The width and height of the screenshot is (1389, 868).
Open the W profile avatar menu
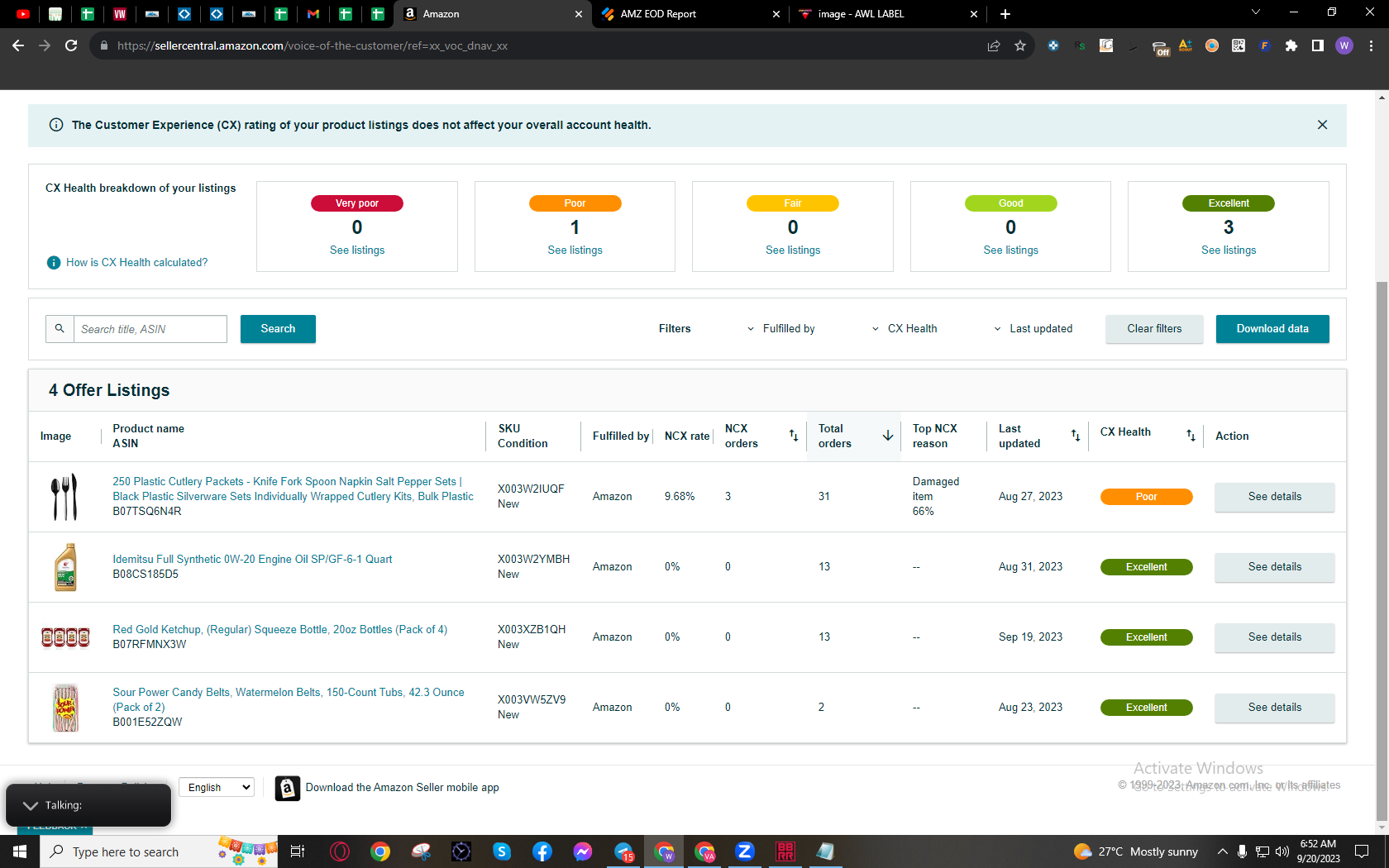pos(1344,45)
